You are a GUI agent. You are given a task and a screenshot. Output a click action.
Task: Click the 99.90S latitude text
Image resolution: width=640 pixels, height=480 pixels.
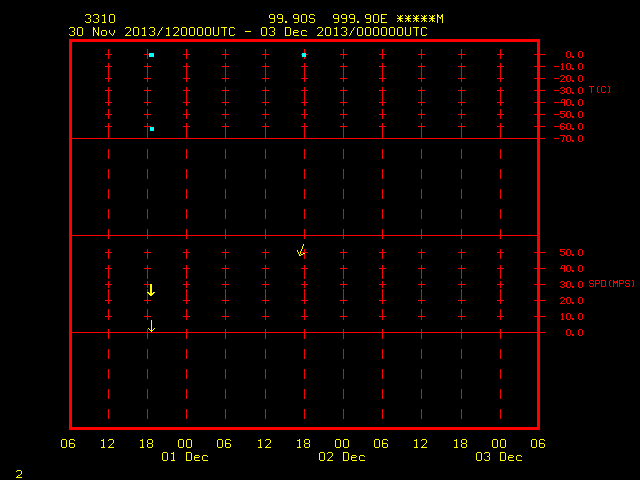[x=292, y=19]
